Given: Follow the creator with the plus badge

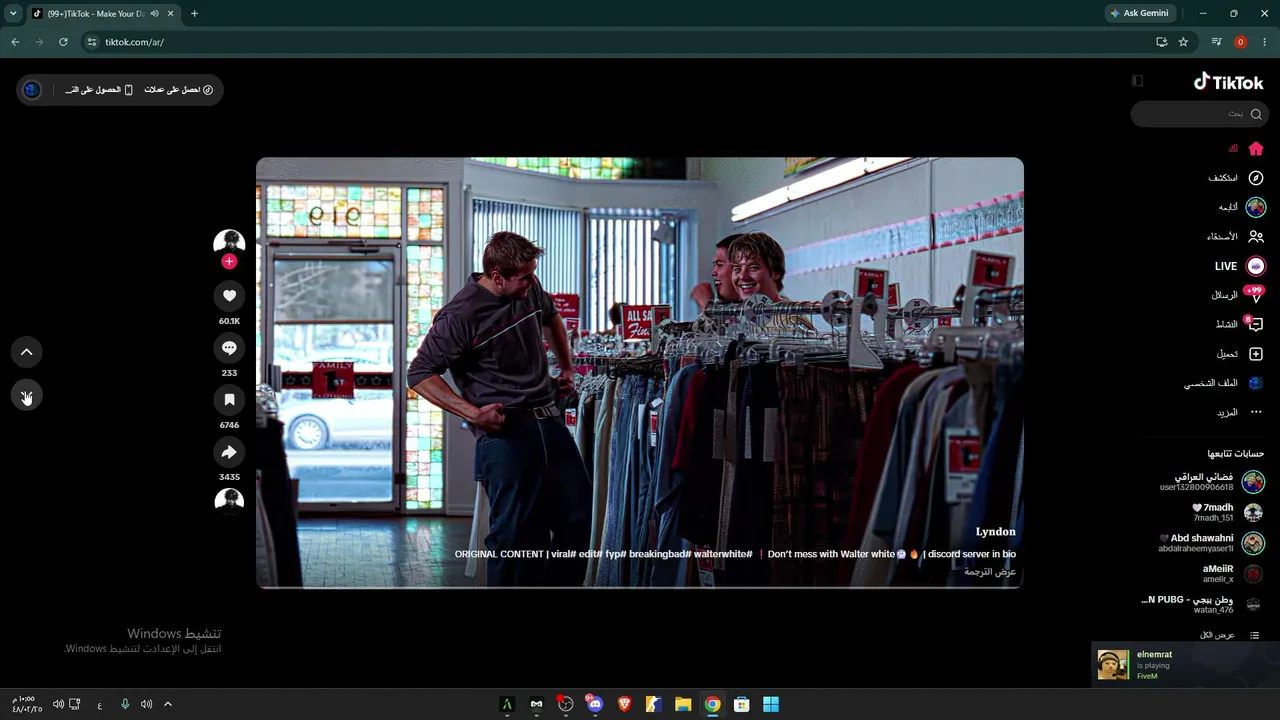Looking at the screenshot, I should [229, 262].
